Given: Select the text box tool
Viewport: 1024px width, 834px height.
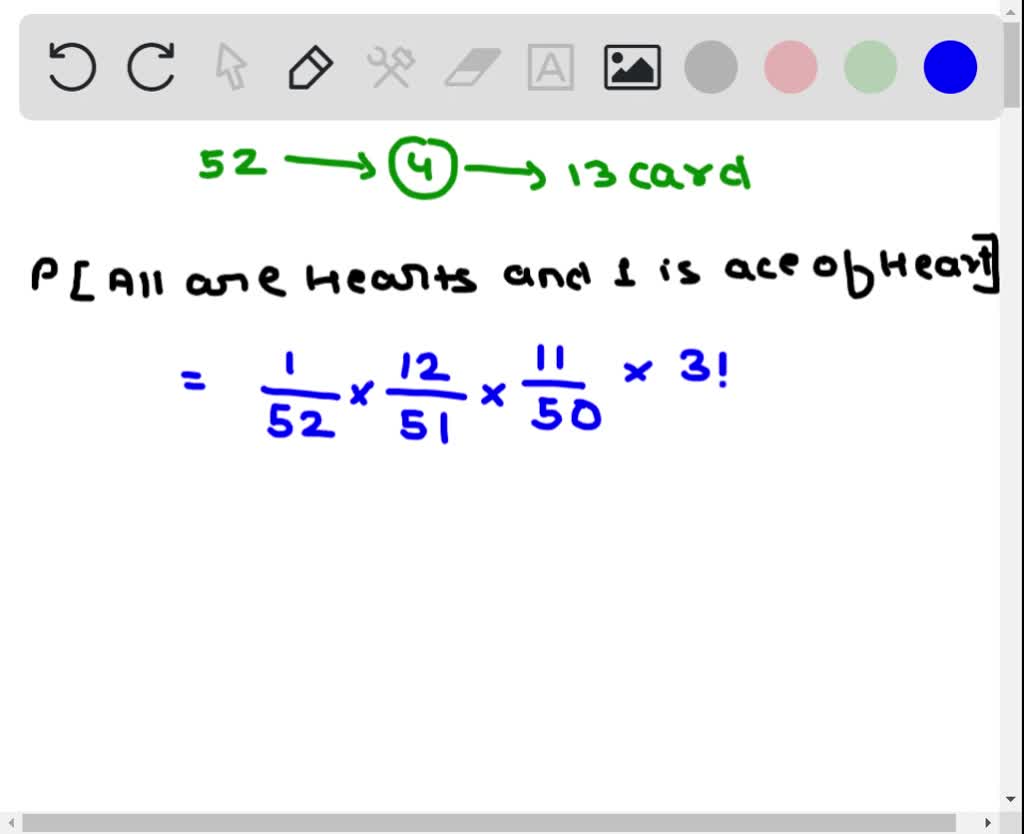Looking at the screenshot, I should [x=551, y=67].
